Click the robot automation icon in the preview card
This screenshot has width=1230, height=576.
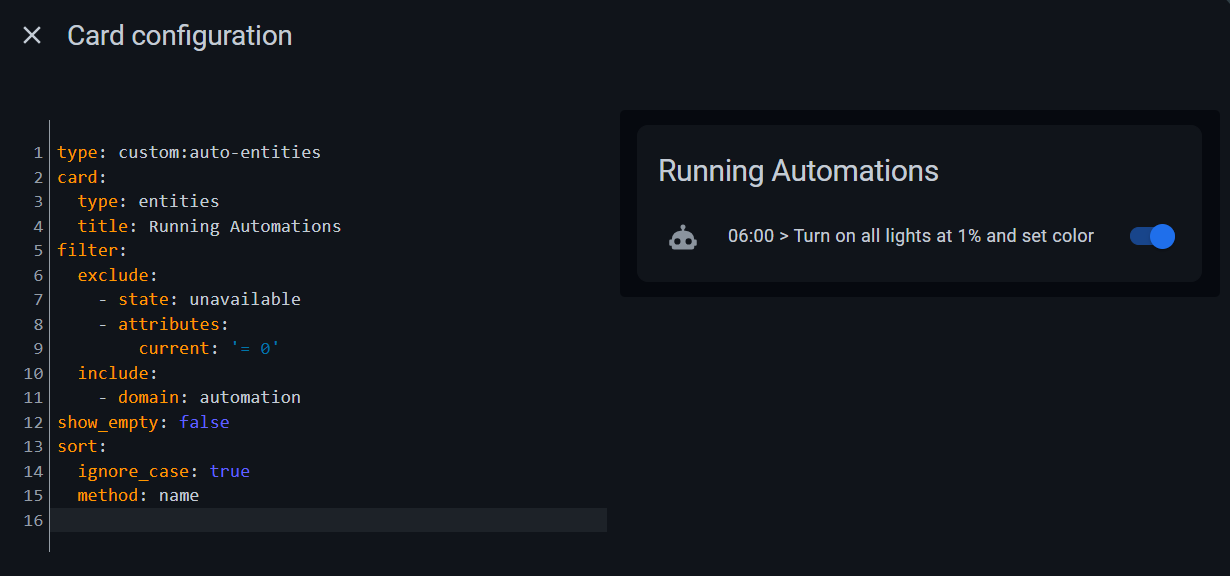point(683,236)
